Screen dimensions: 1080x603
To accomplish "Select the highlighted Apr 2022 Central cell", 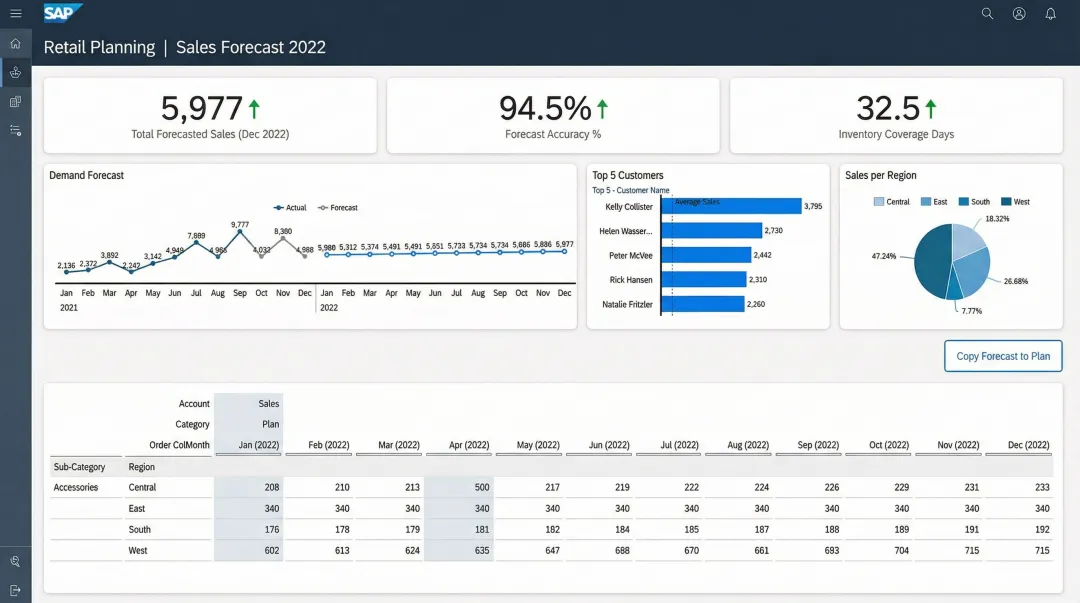I will 459,487.
